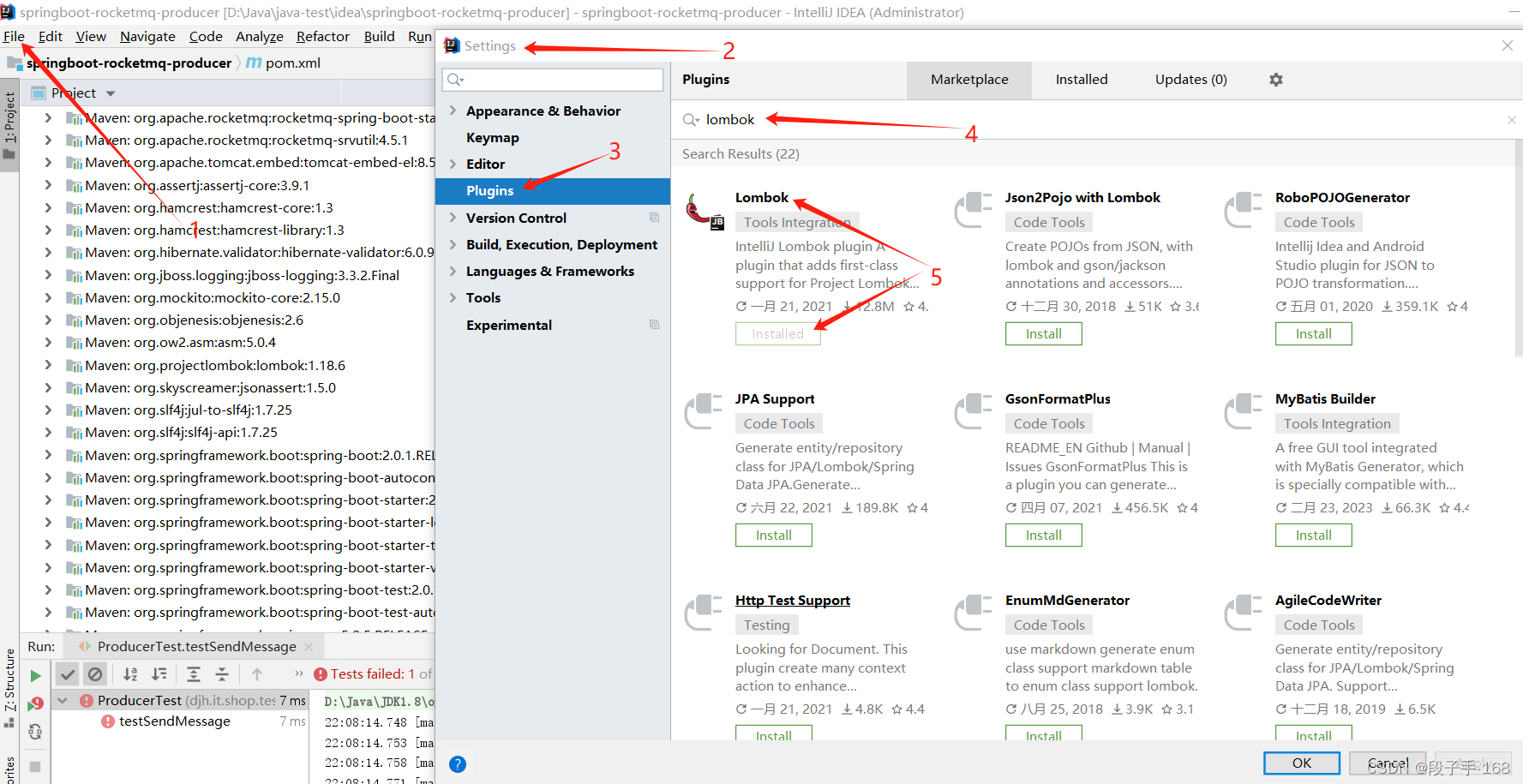Expand Tools settings section
The image size is (1523, 784).
click(x=453, y=297)
